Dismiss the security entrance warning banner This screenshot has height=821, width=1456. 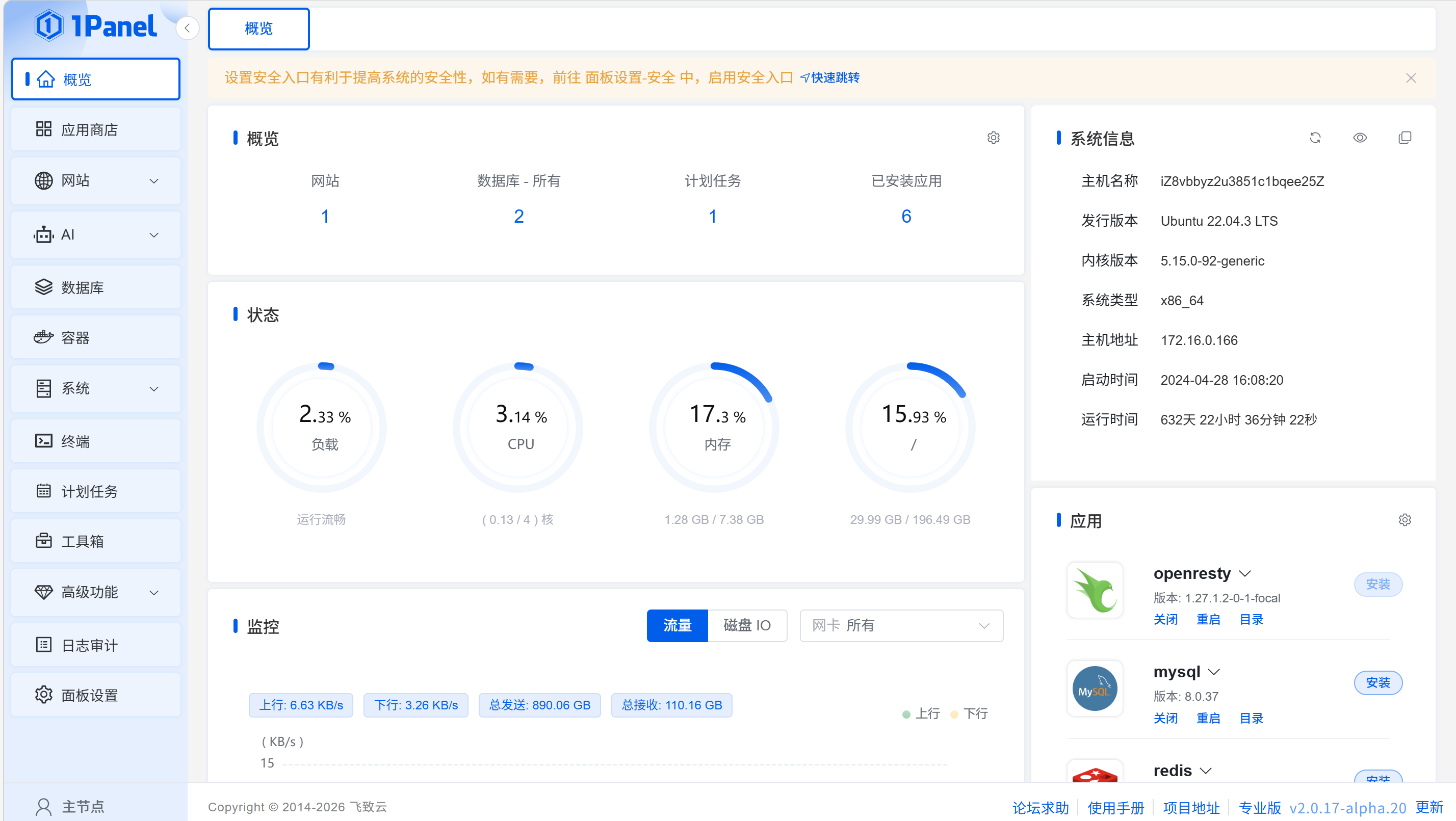coord(1411,78)
